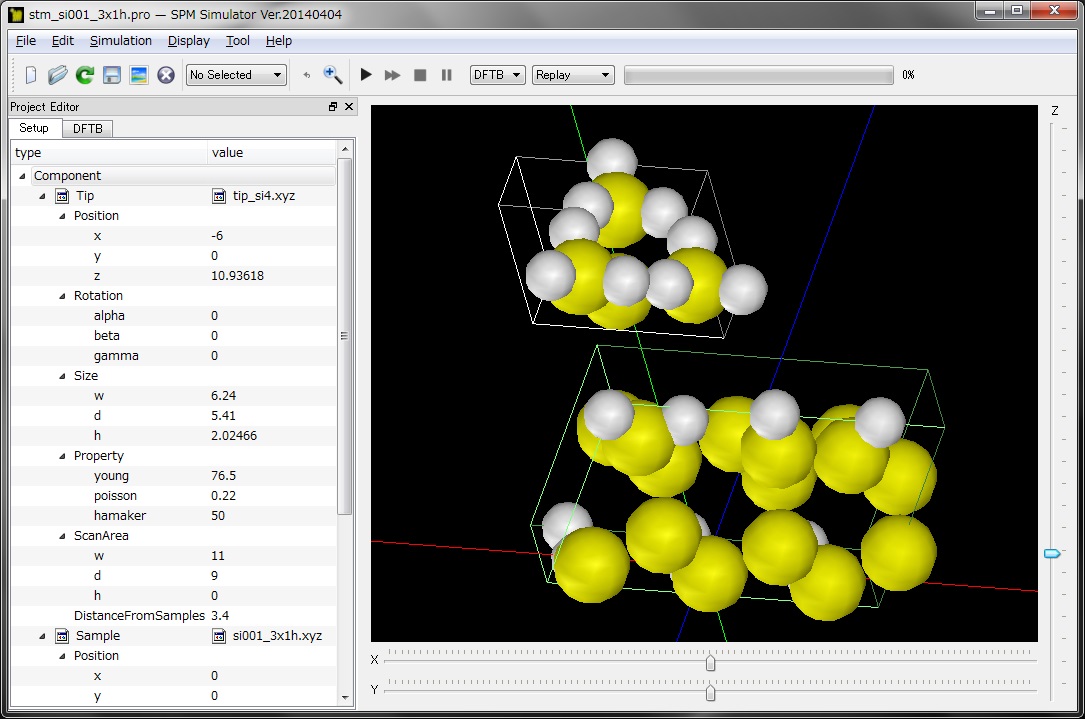Open a project with the folder icon

pos(58,75)
